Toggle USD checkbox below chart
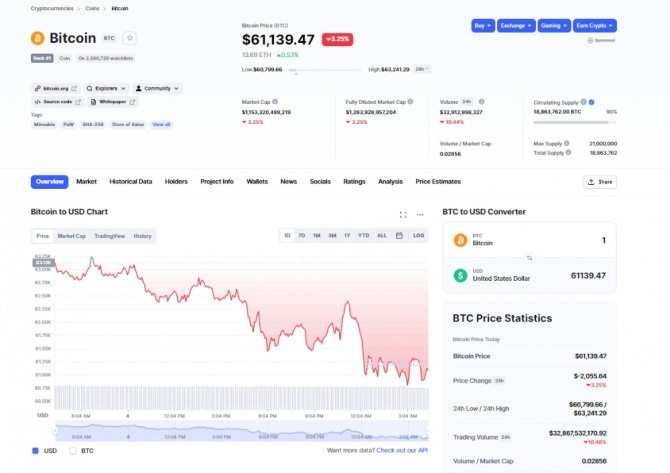This screenshot has width=670, height=473. 36,451
